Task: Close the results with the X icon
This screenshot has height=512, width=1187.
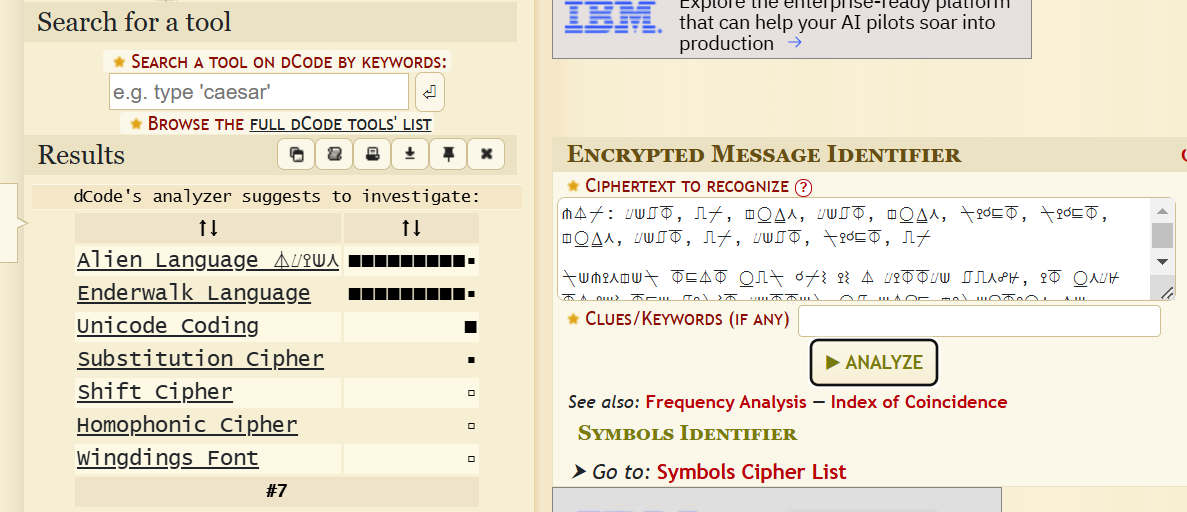Action: [x=486, y=154]
